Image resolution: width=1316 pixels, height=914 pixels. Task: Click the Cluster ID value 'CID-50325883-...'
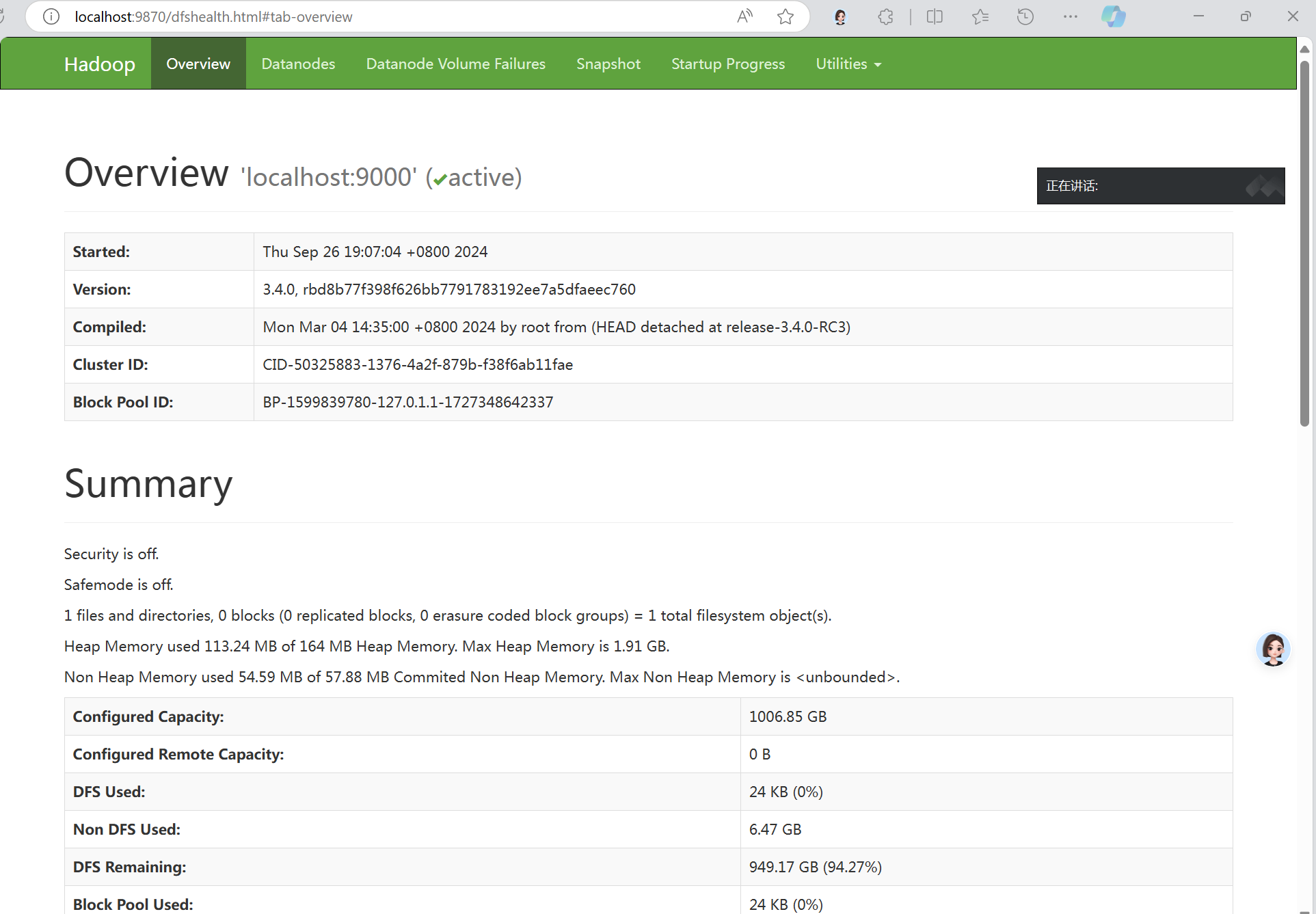tap(418, 364)
